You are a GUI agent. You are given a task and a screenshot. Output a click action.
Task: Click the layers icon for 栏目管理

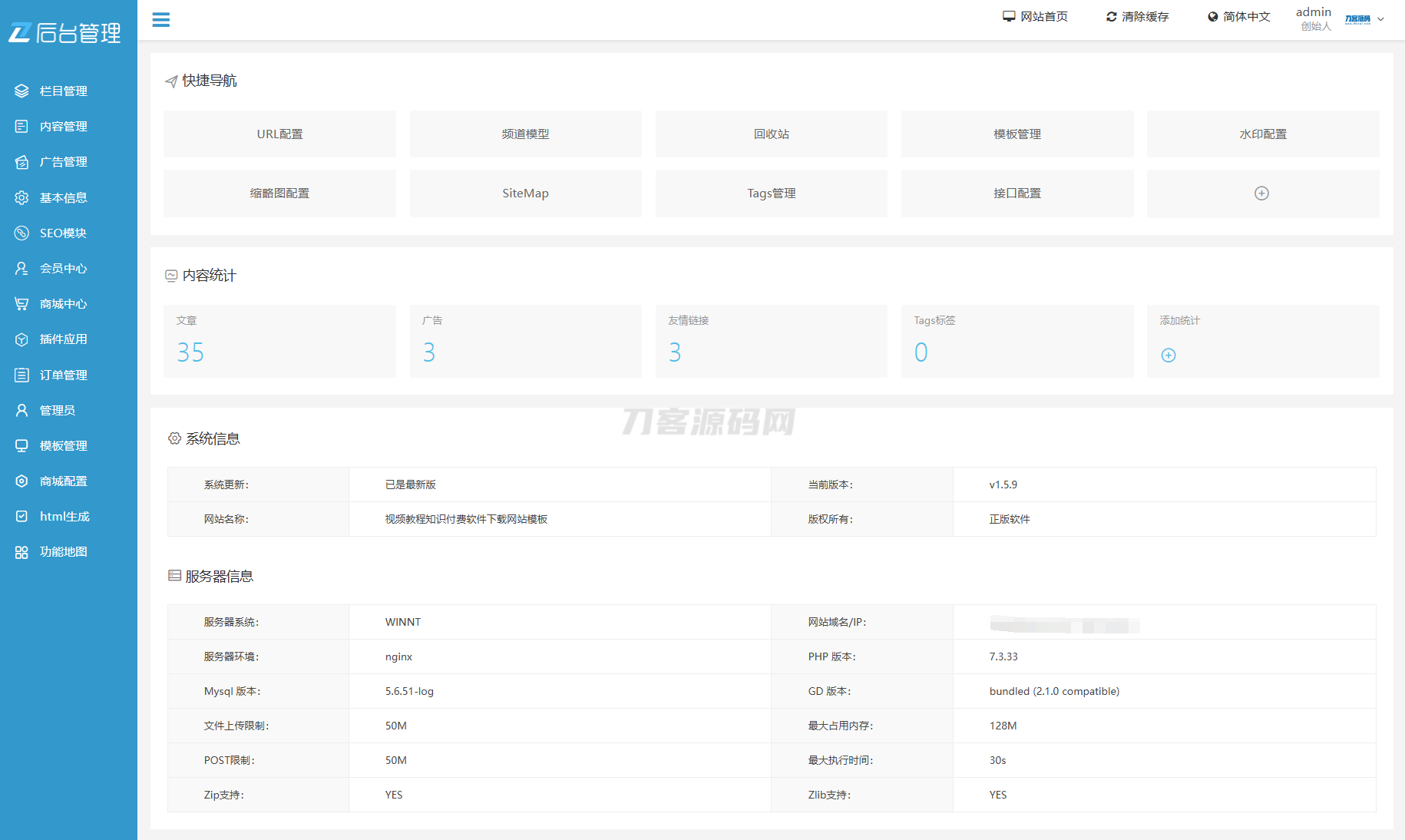click(21, 91)
